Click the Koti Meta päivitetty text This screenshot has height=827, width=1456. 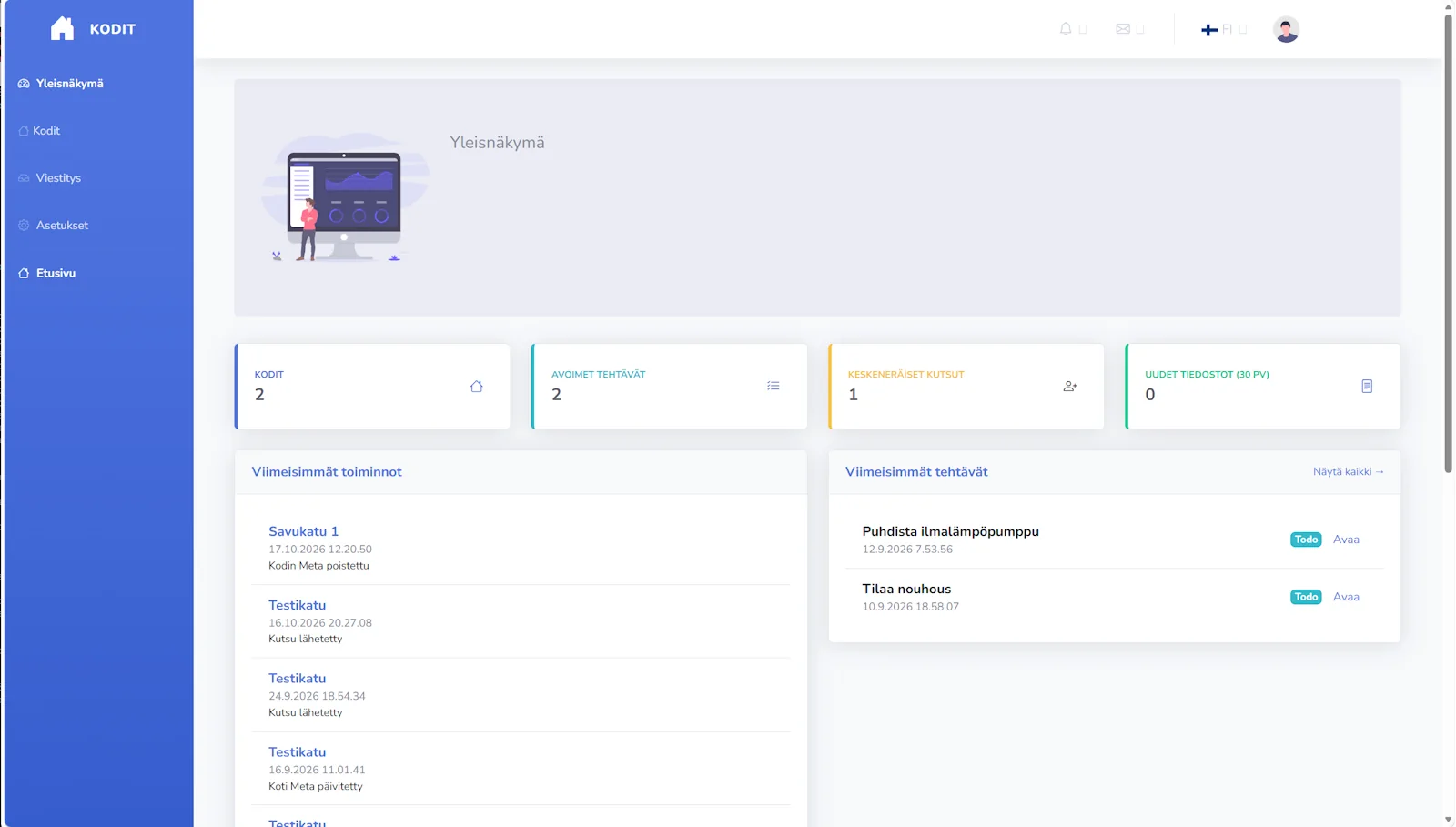point(315,786)
